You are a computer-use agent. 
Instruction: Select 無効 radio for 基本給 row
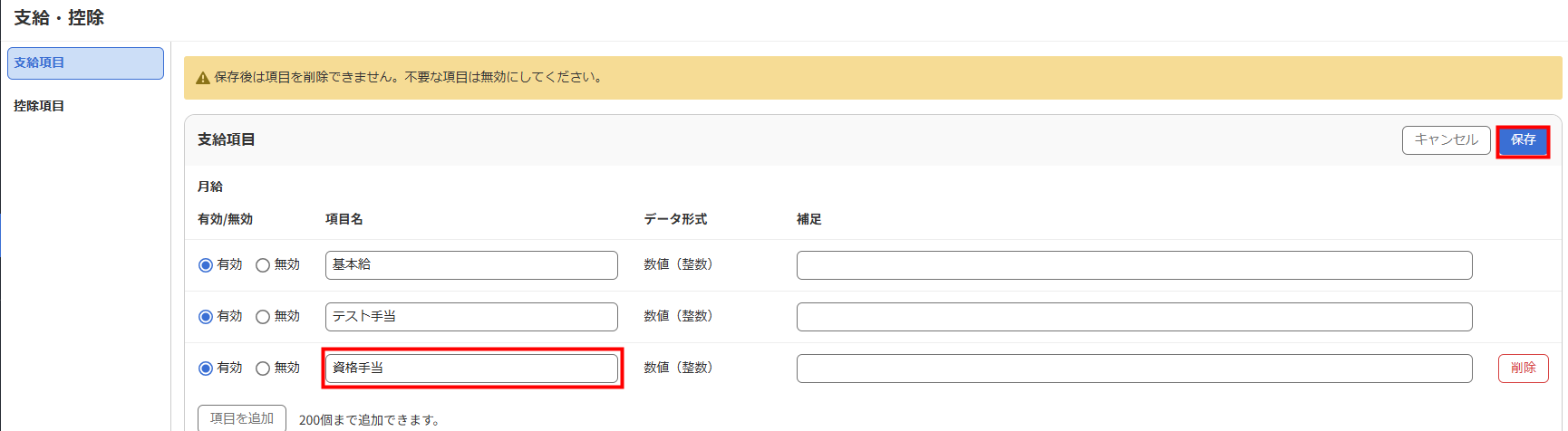click(x=263, y=265)
